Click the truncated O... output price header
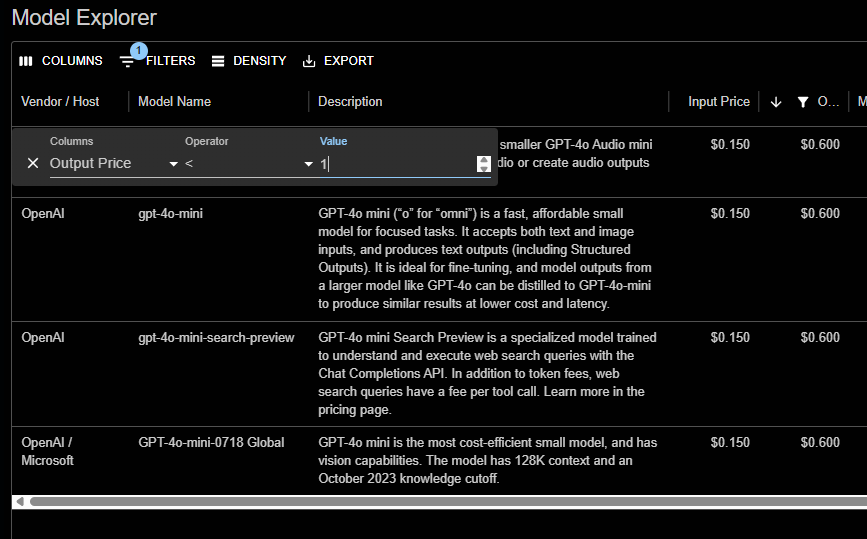 [x=828, y=102]
